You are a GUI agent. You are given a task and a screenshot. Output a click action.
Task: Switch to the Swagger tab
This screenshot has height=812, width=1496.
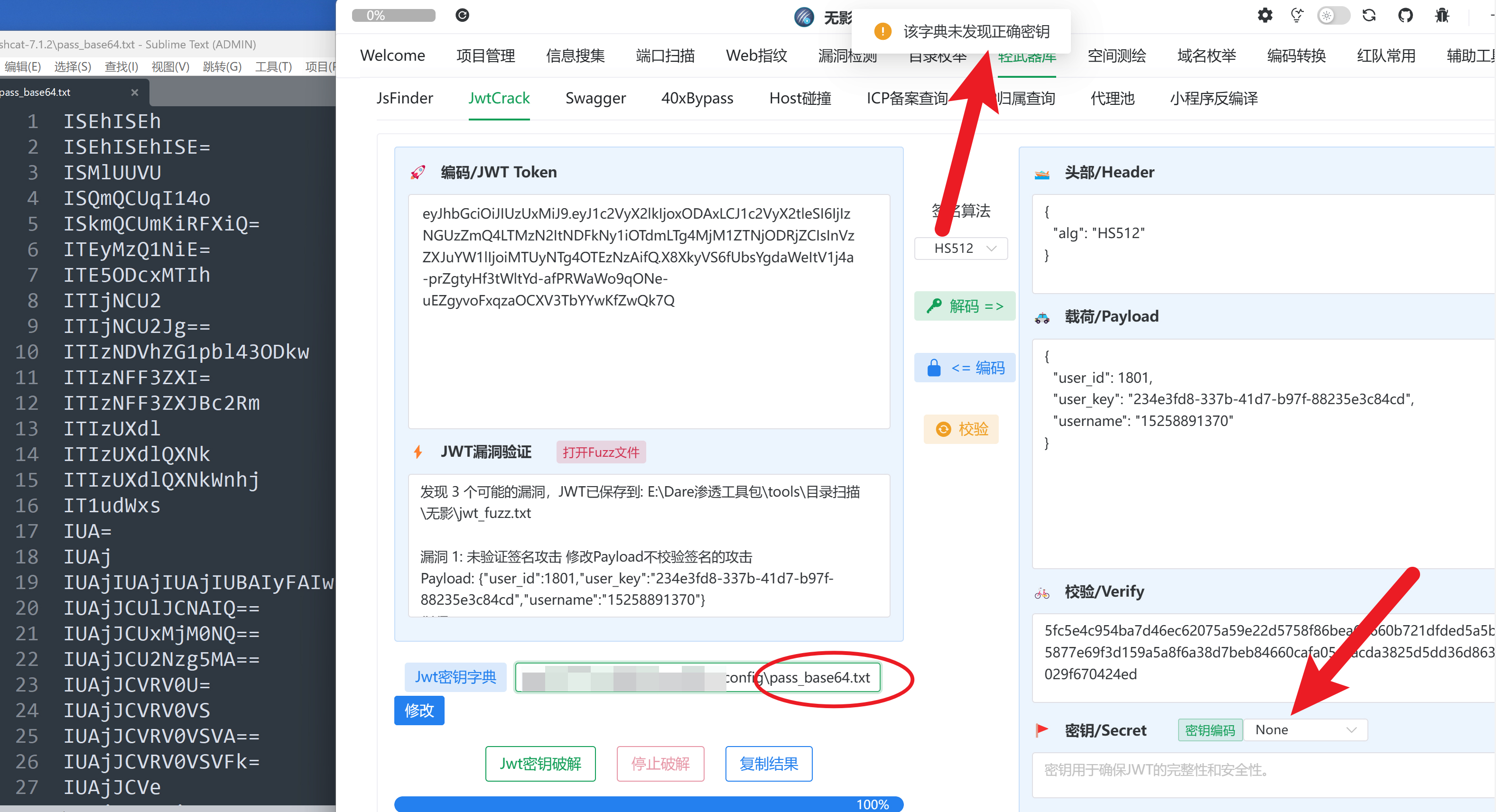595,98
